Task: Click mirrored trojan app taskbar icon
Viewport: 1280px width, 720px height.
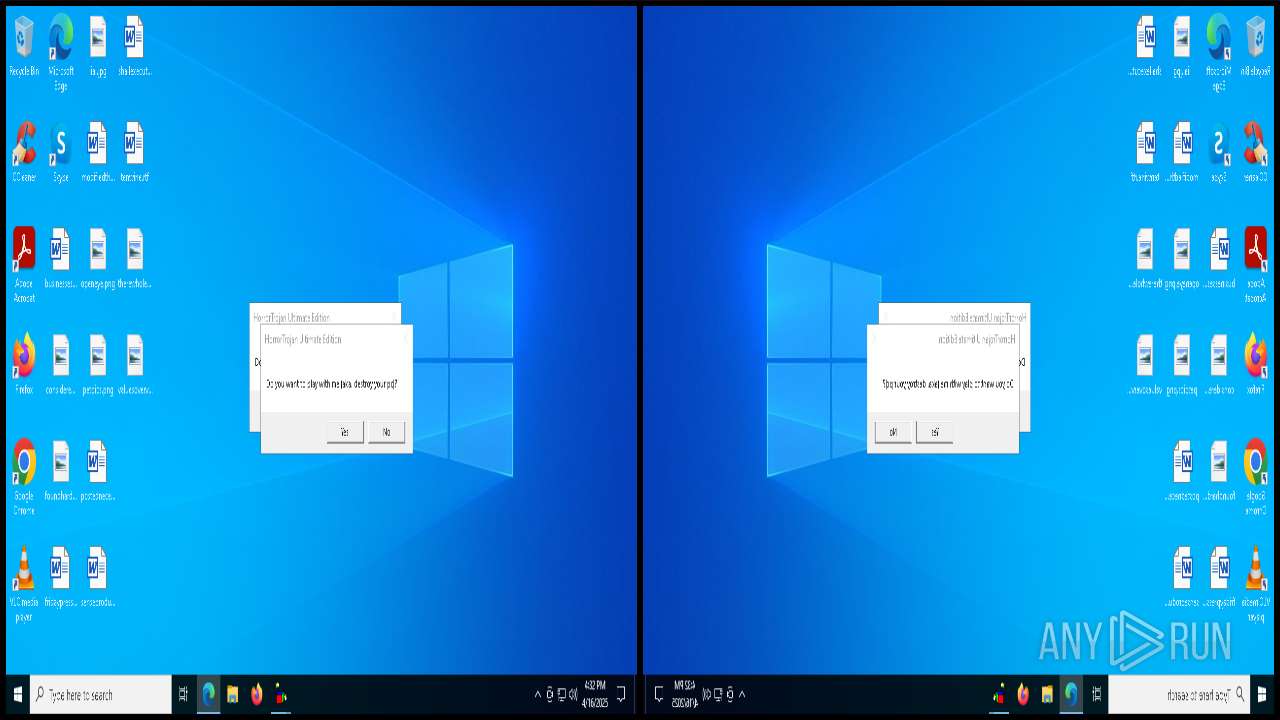Action: pos(998,694)
